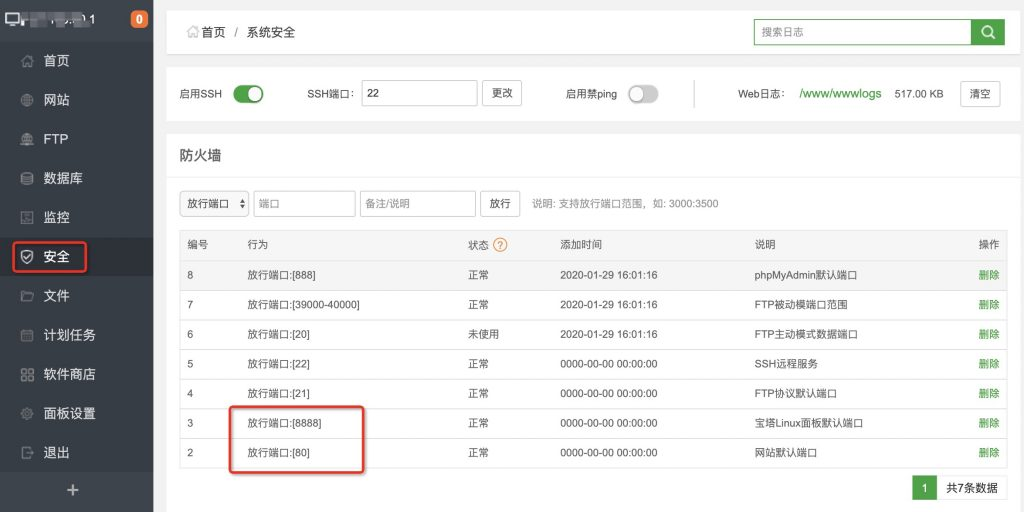Click the home icon in the sidebar
1024x512 pixels.
tap(27, 61)
